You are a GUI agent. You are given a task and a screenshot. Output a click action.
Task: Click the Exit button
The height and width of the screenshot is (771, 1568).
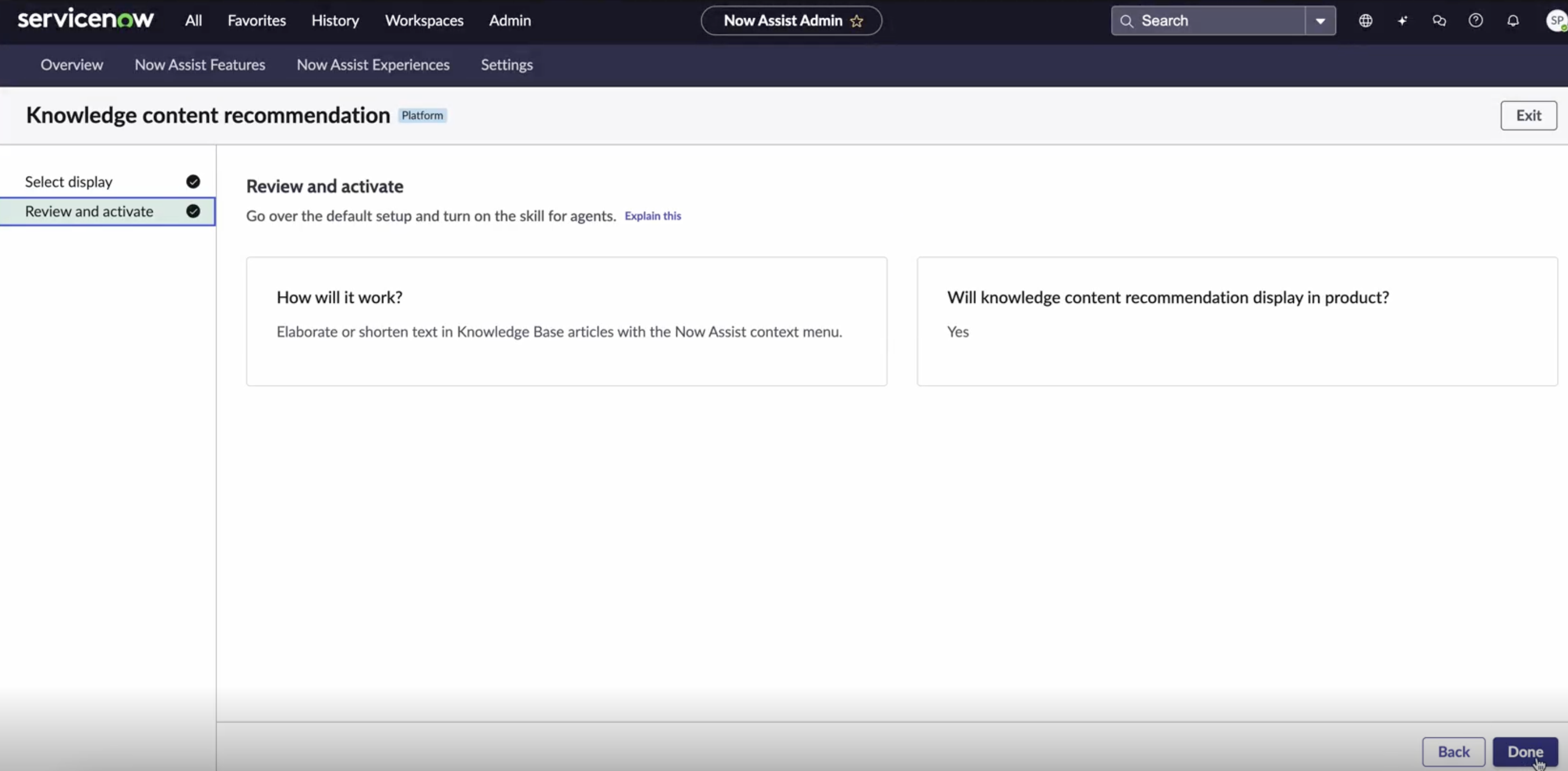1528,115
